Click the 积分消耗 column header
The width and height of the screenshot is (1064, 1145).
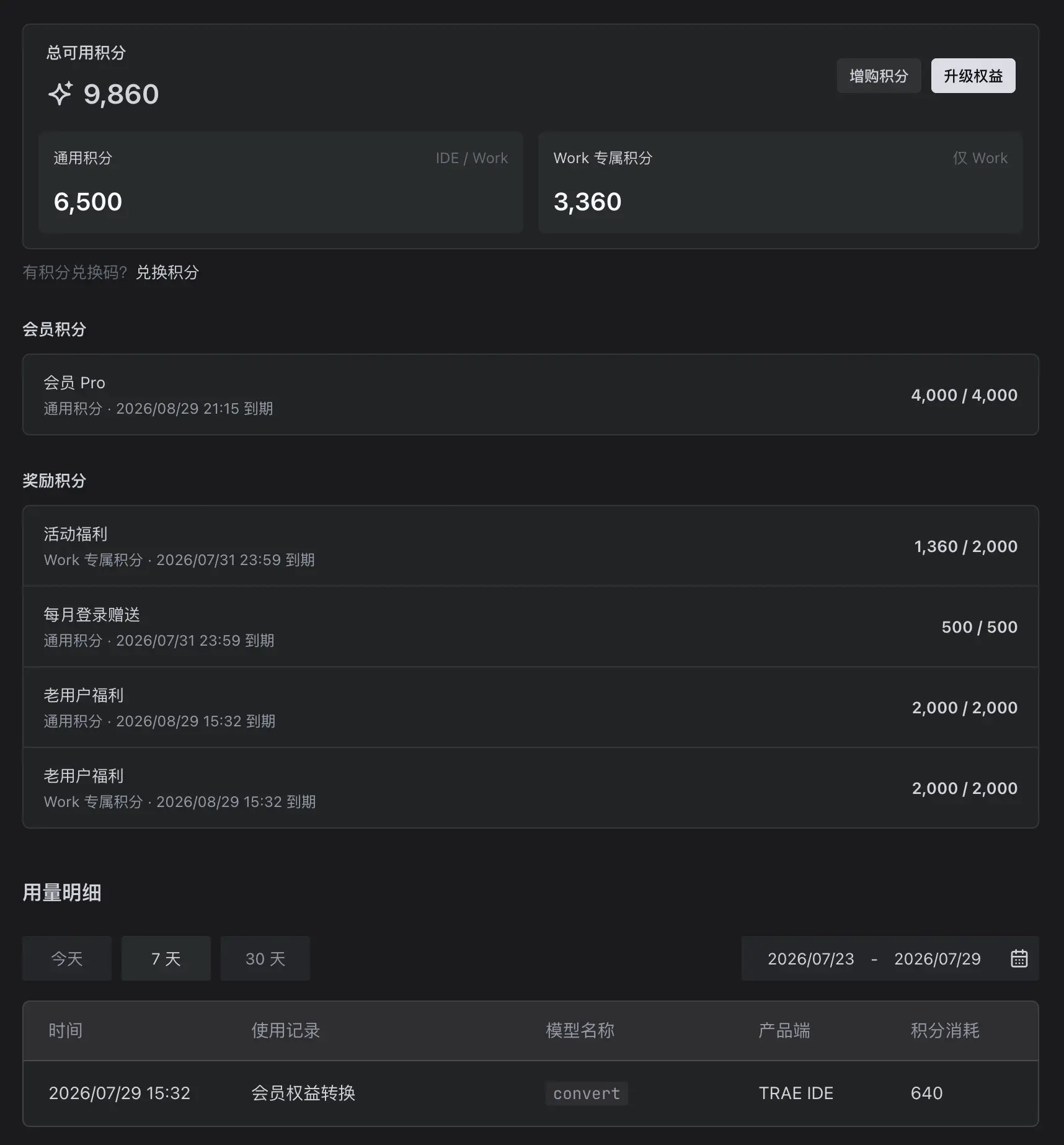945,1030
